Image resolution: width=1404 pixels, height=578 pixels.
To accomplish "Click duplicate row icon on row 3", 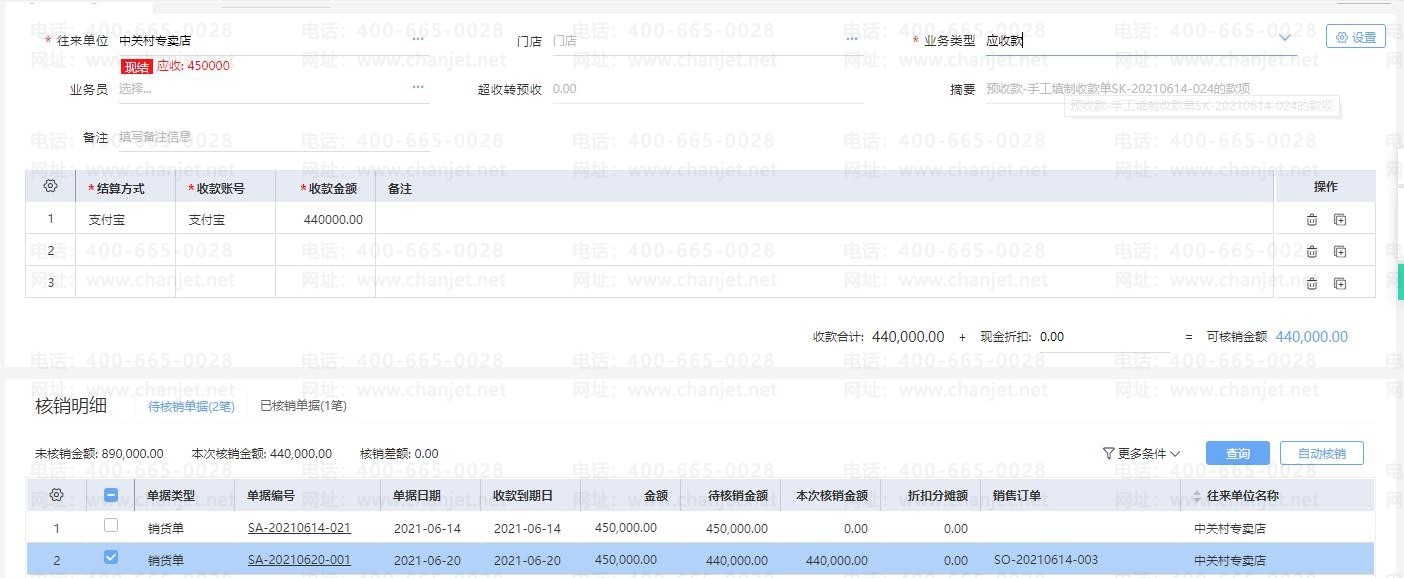I will coord(1340,284).
